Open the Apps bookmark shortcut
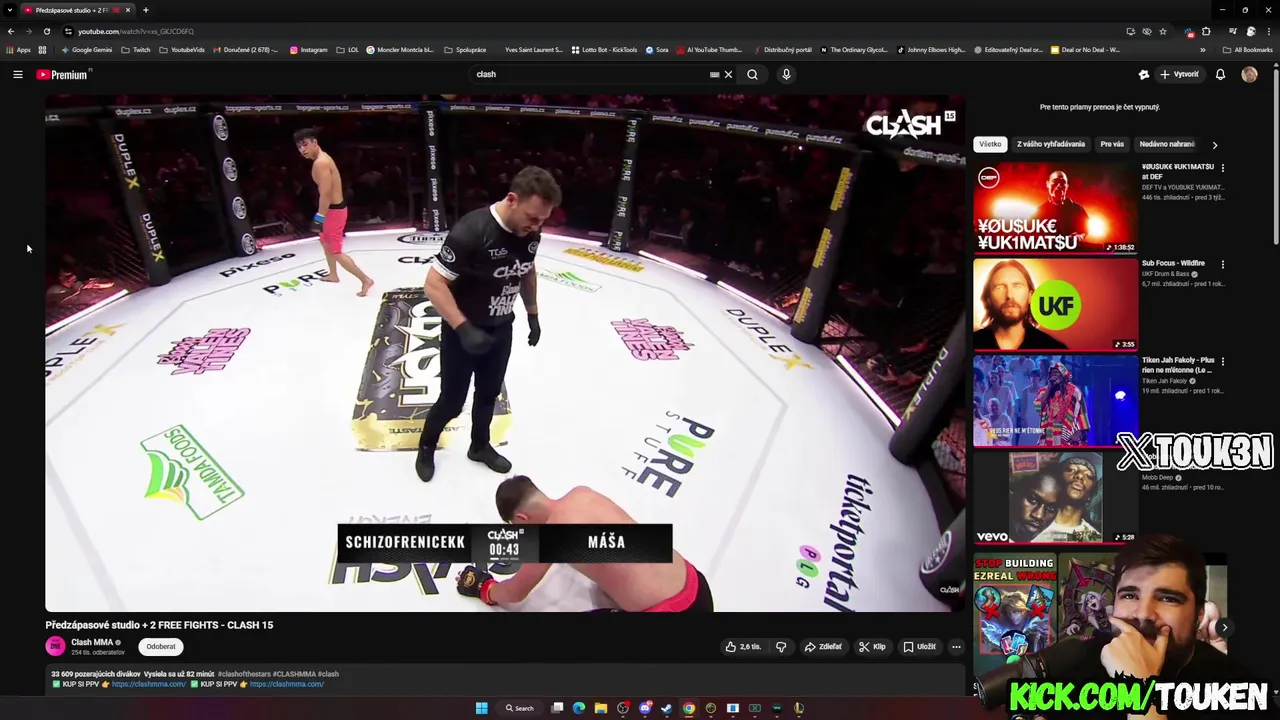Image resolution: width=1280 pixels, height=720 pixels. (18, 50)
